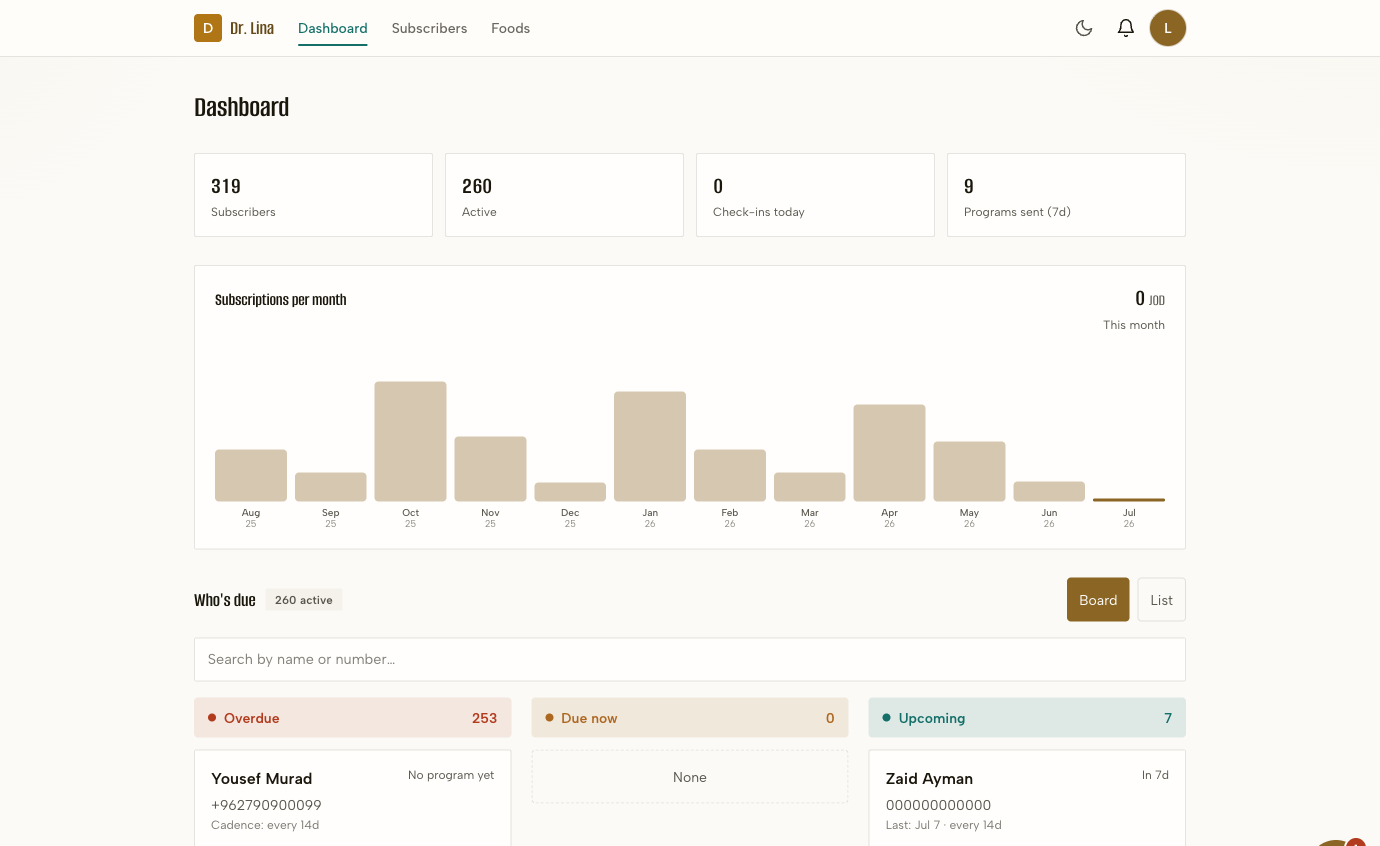Click "Cadence: every 14d" text
Screen dimensions: 1380x846
click(265, 825)
